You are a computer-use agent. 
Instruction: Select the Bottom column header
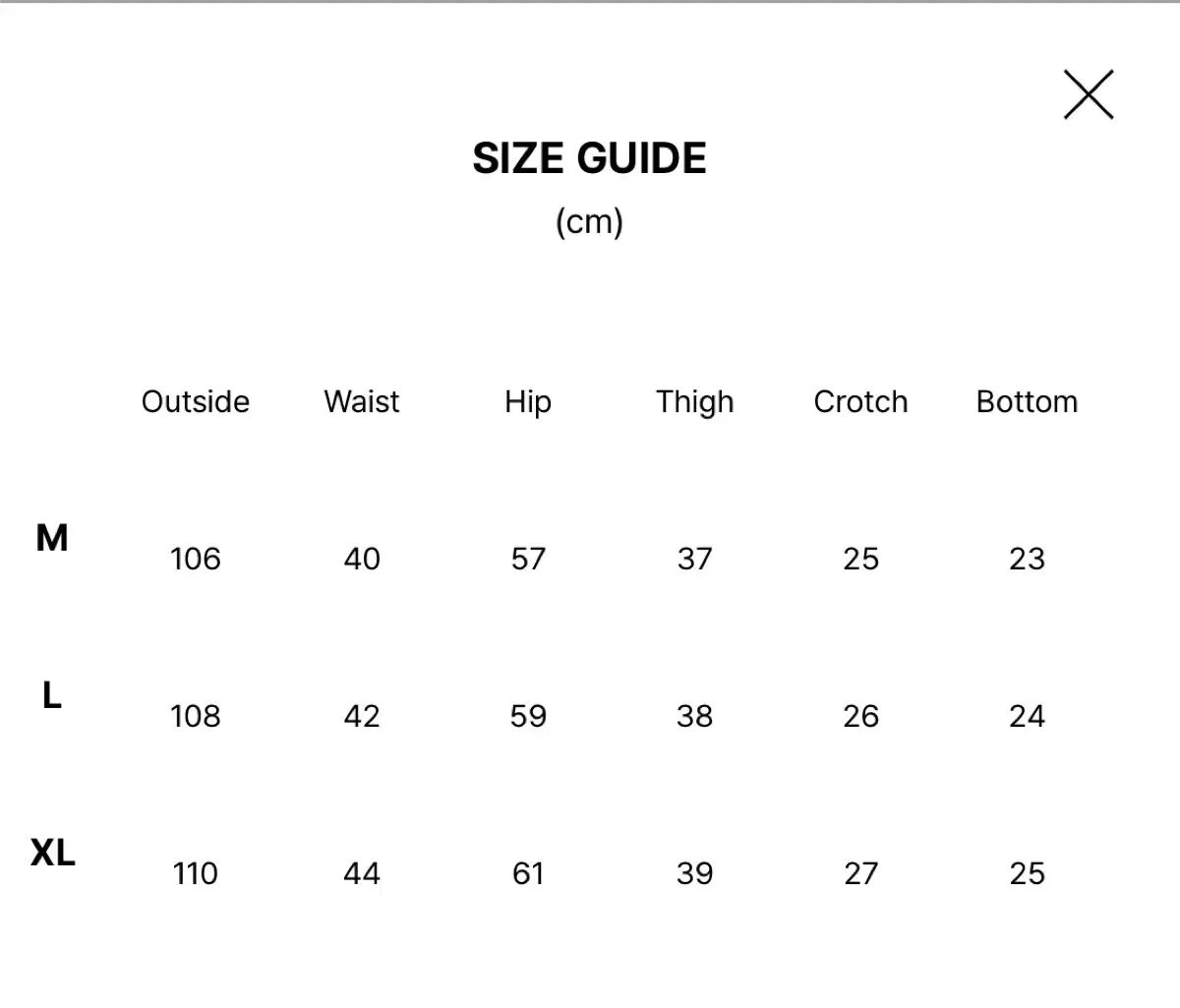pos(1027,401)
